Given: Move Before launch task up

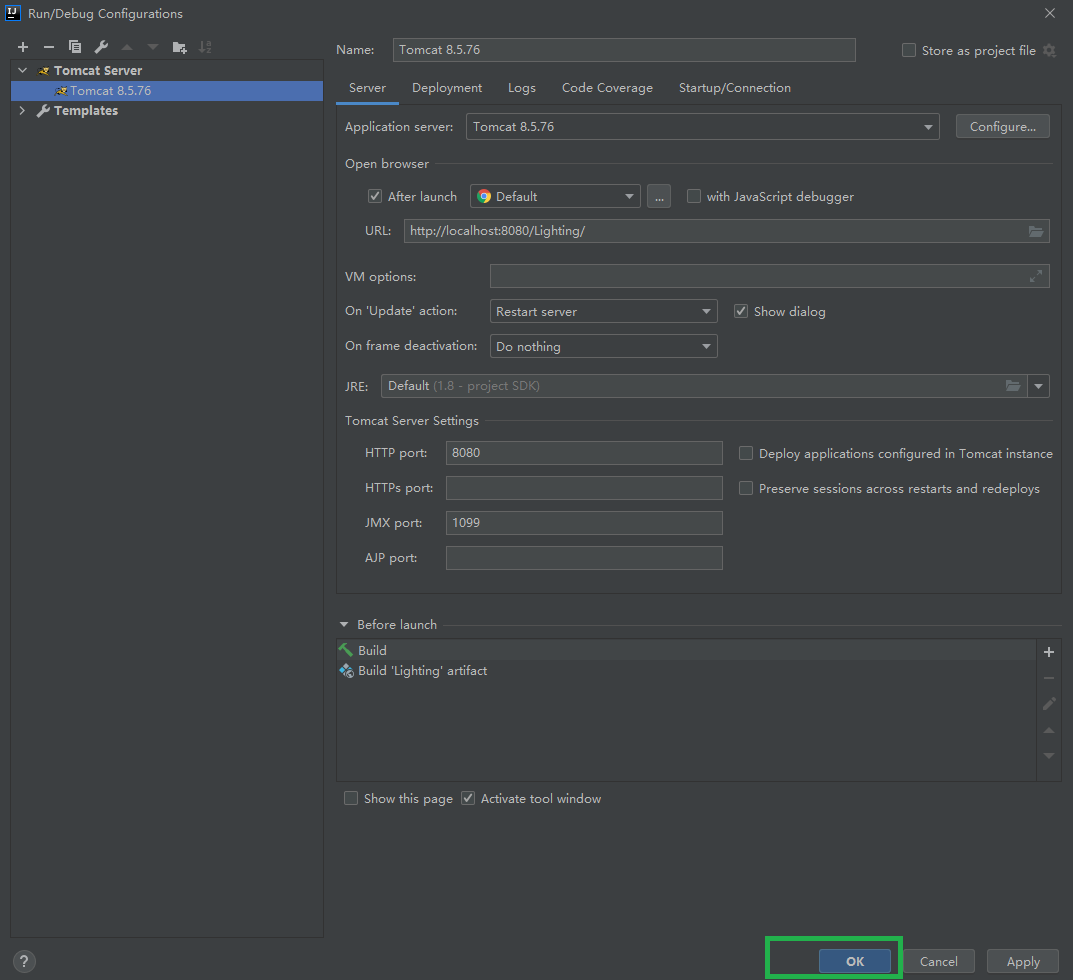Looking at the screenshot, I should click(x=1048, y=730).
